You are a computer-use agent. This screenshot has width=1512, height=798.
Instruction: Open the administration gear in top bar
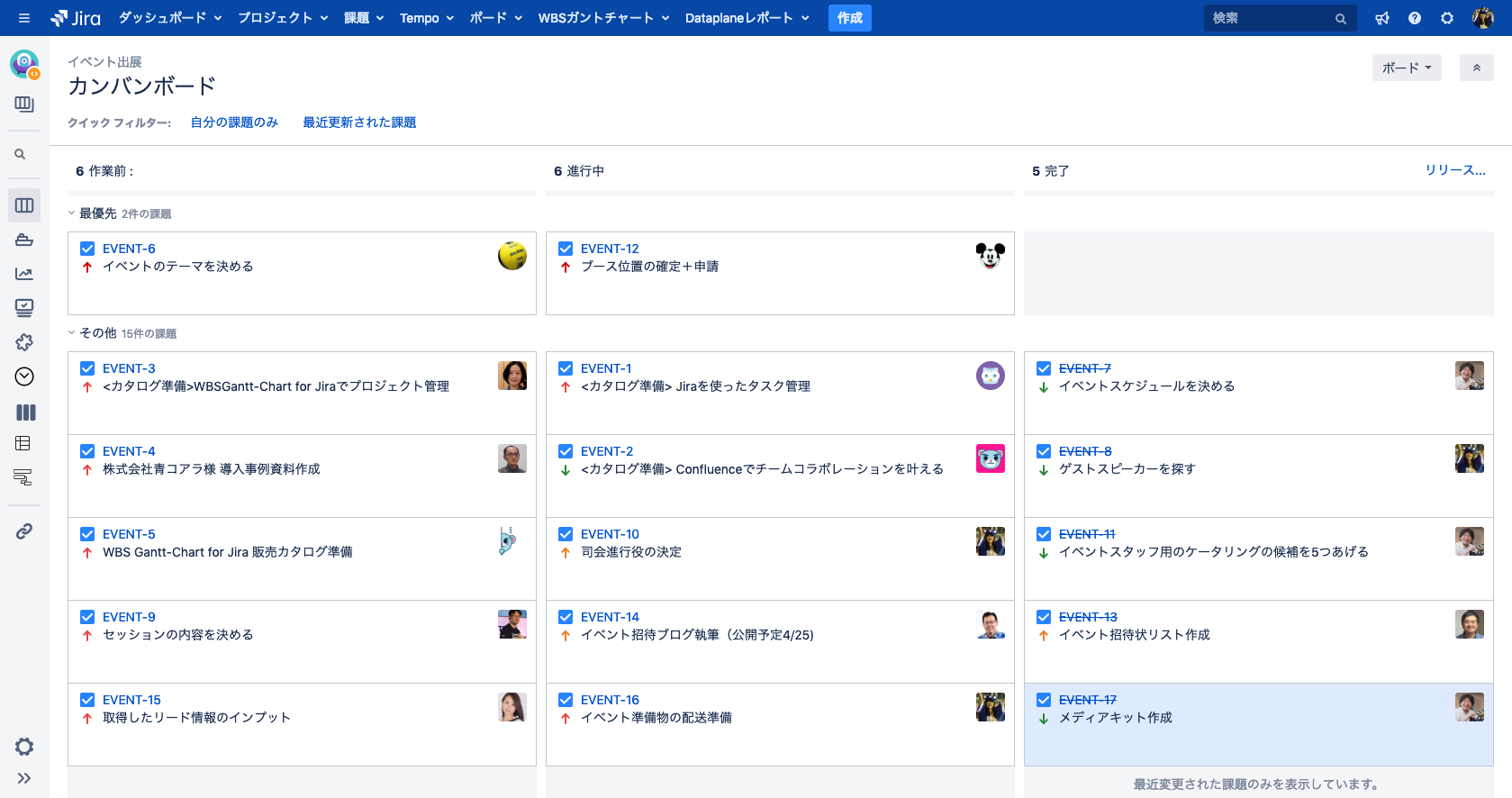(1447, 18)
